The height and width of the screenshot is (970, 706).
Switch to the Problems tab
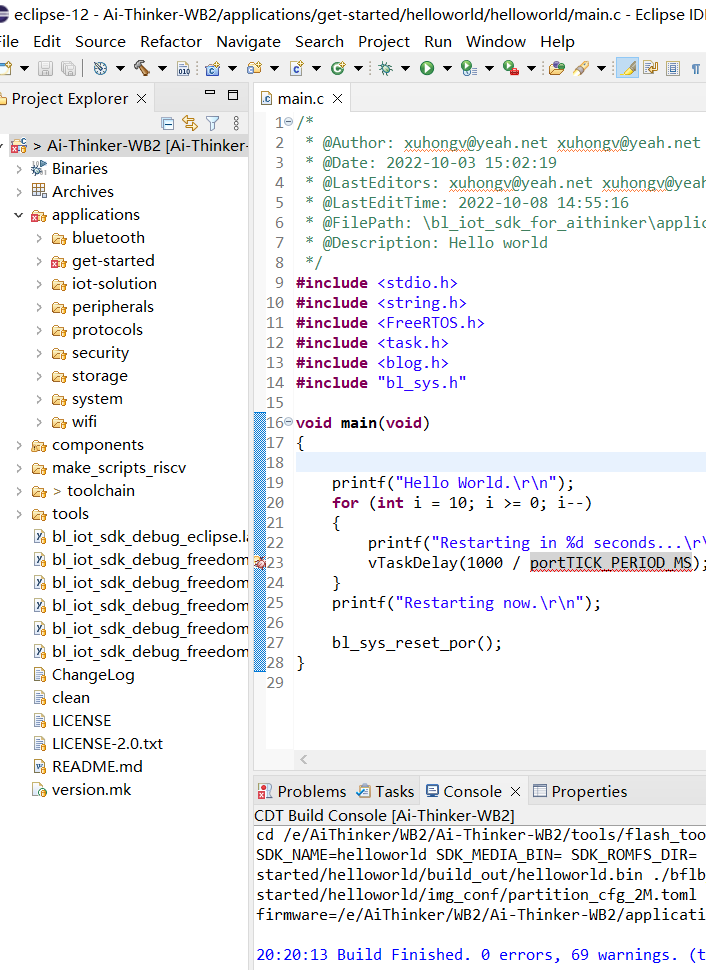tap(301, 791)
